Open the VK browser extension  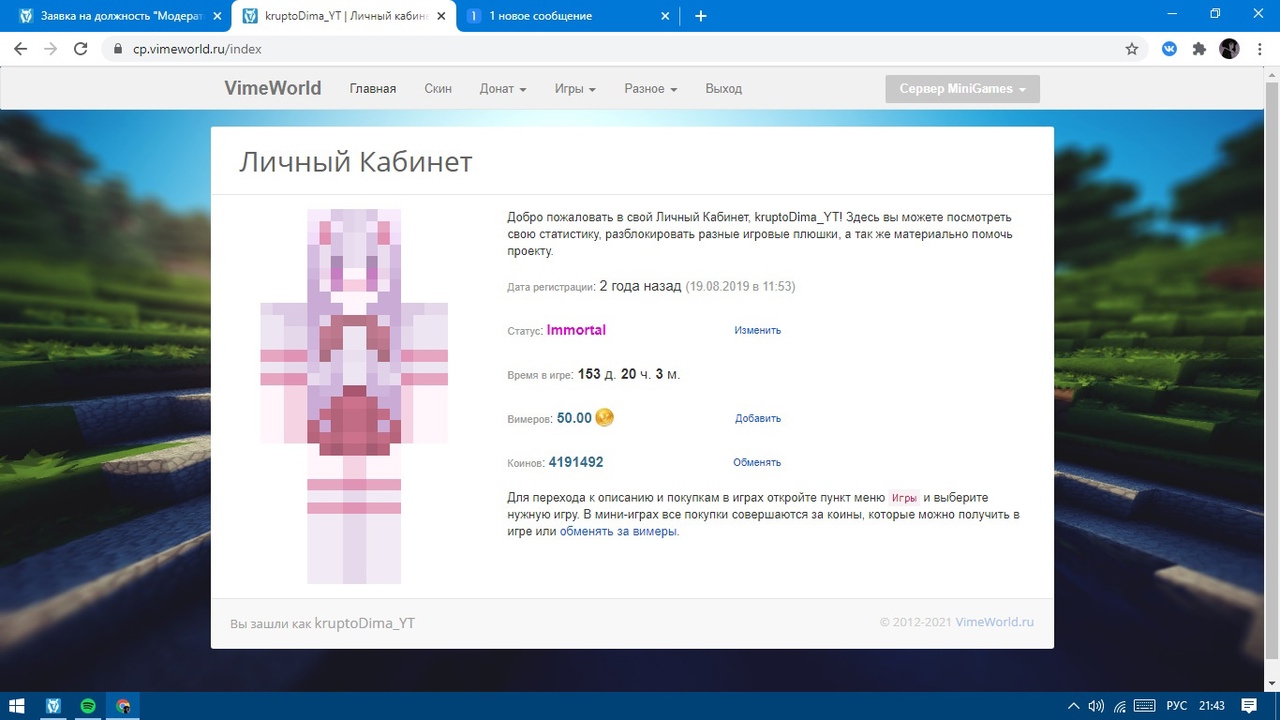tap(1169, 48)
